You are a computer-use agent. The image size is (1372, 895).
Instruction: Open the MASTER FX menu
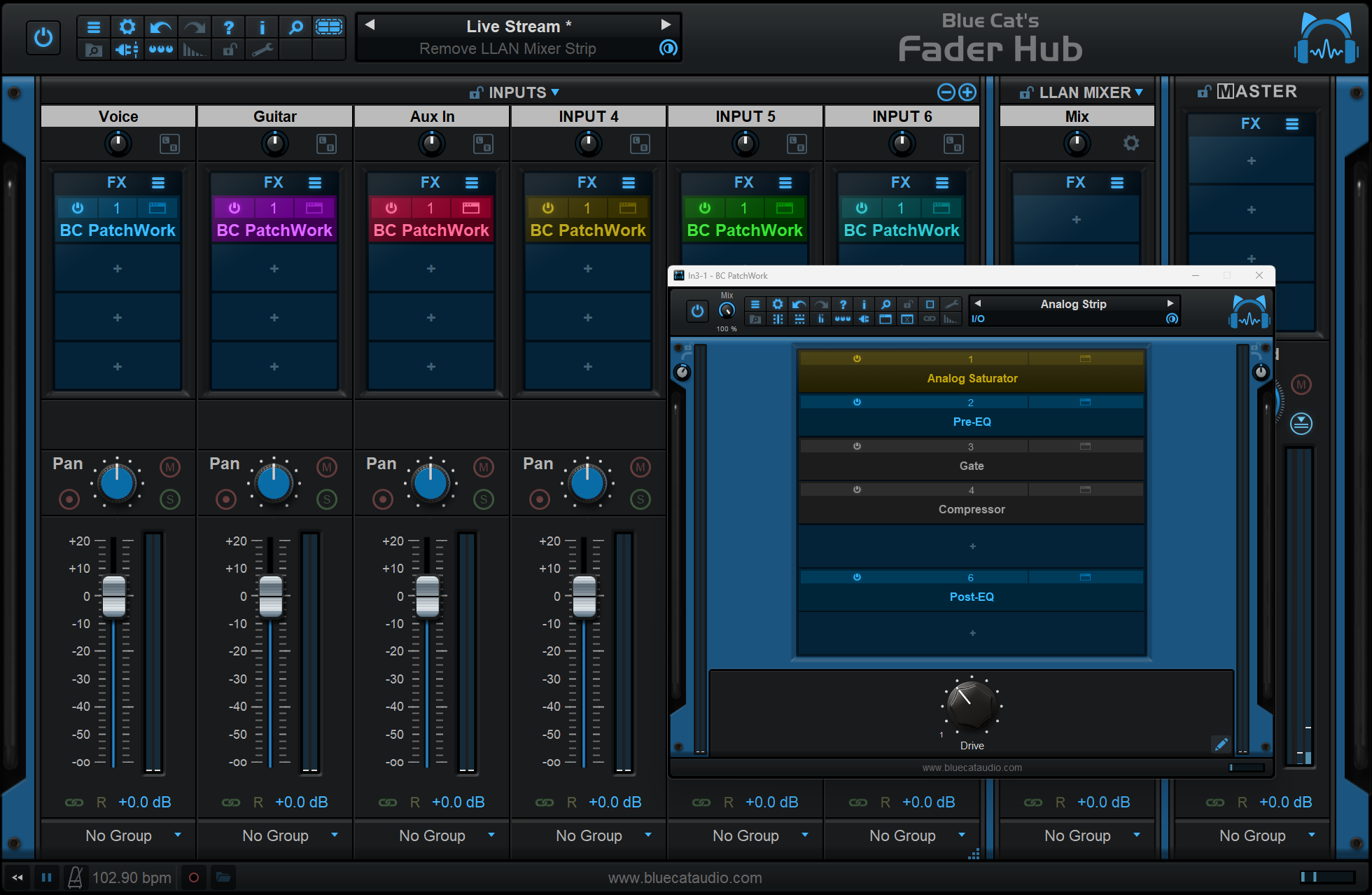(1292, 124)
